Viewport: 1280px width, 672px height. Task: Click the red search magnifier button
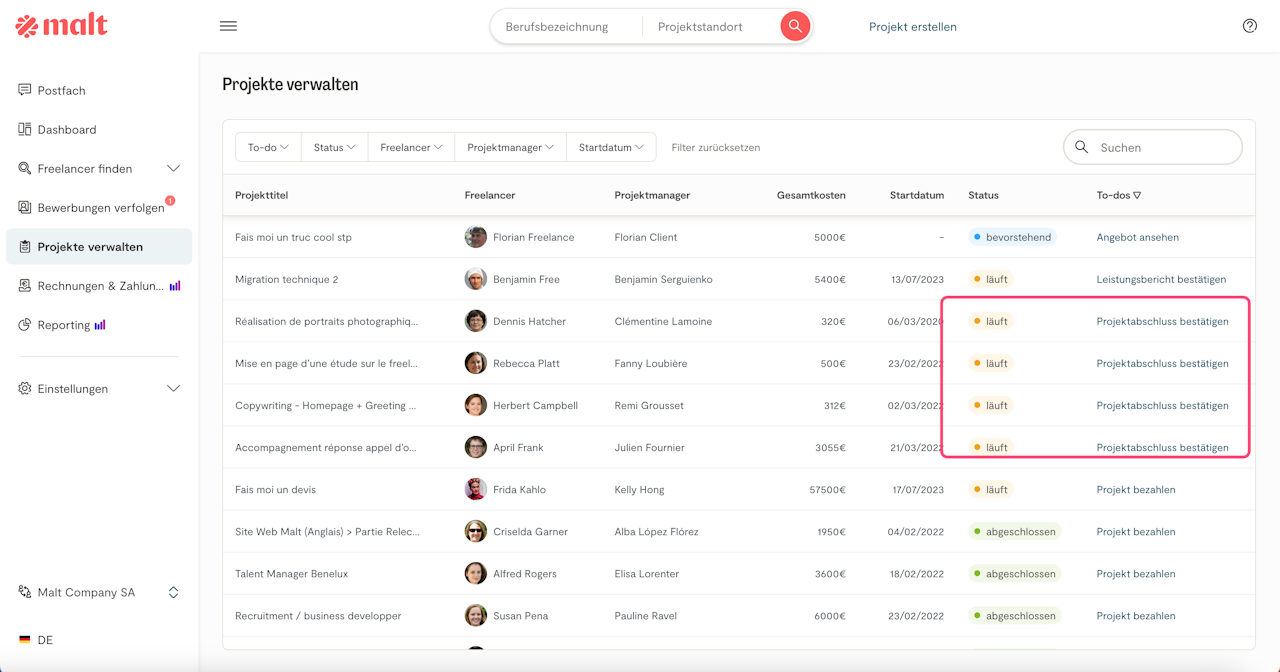(795, 27)
